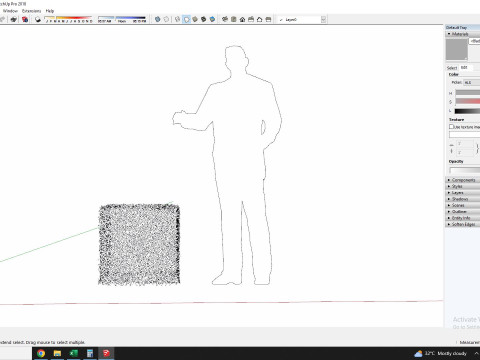Viewport: 480px width, 360px height.
Task: Switch to Right view icon
Action: pos(251,19)
